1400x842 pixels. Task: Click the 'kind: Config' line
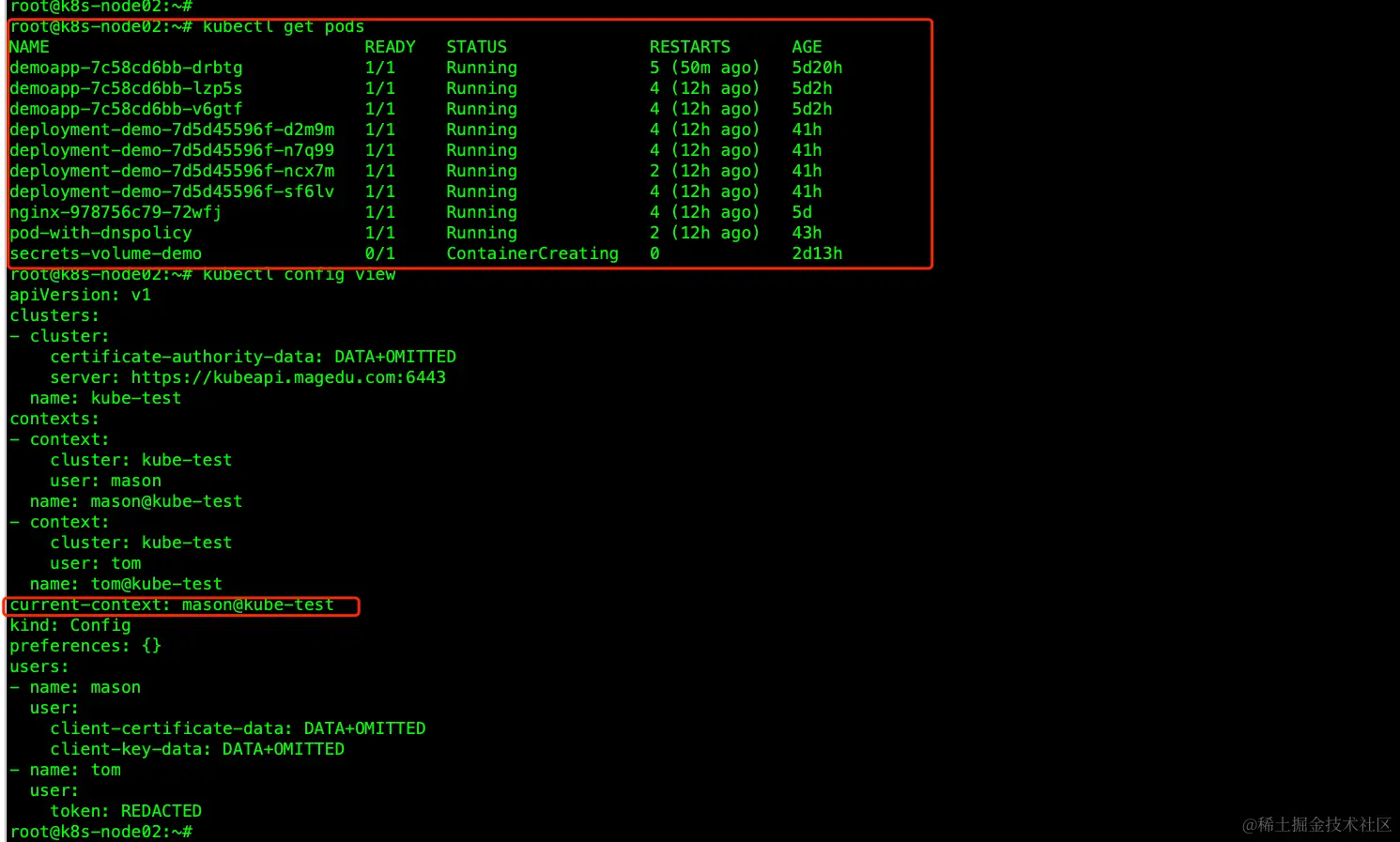pyautogui.click(x=69, y=625)
